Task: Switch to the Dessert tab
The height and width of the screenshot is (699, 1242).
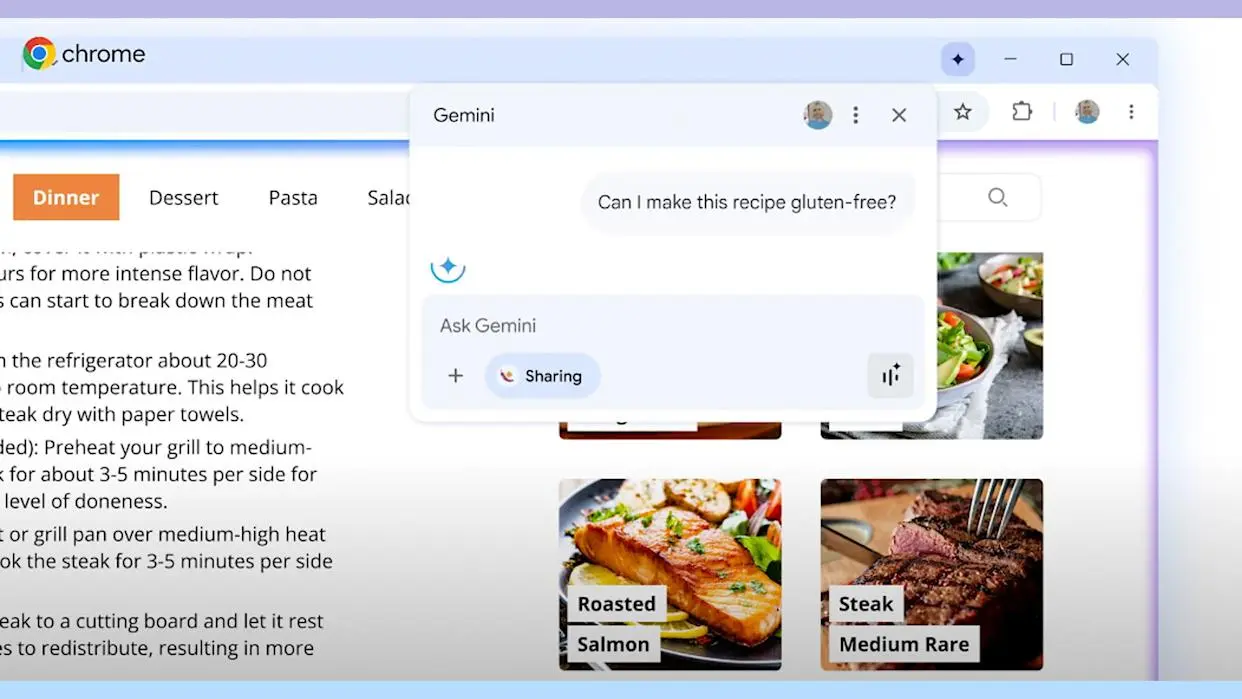Action: 183,197
